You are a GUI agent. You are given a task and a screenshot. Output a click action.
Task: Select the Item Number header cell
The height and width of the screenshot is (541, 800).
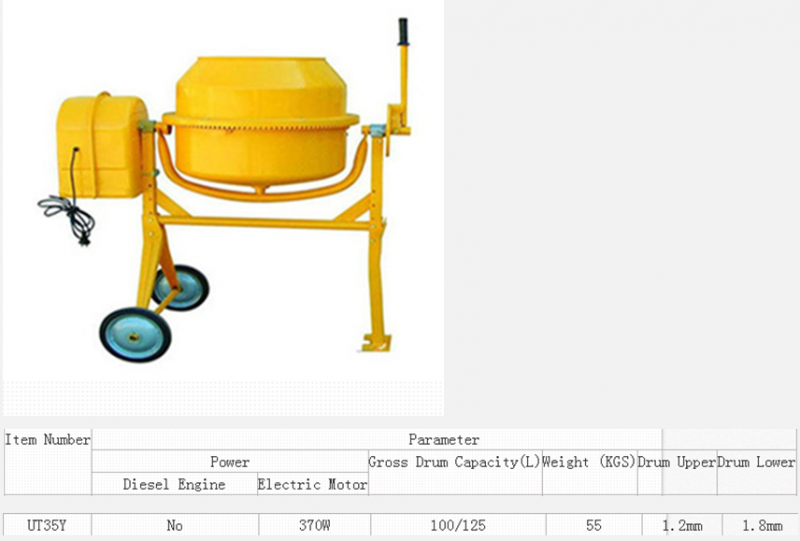point(47,439)
